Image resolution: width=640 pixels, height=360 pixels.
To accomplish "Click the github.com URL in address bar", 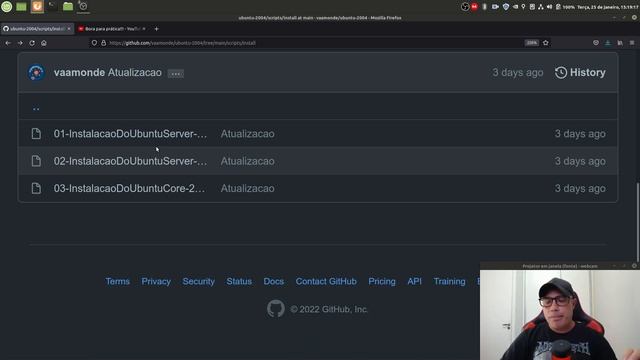I will click(182, 43).
